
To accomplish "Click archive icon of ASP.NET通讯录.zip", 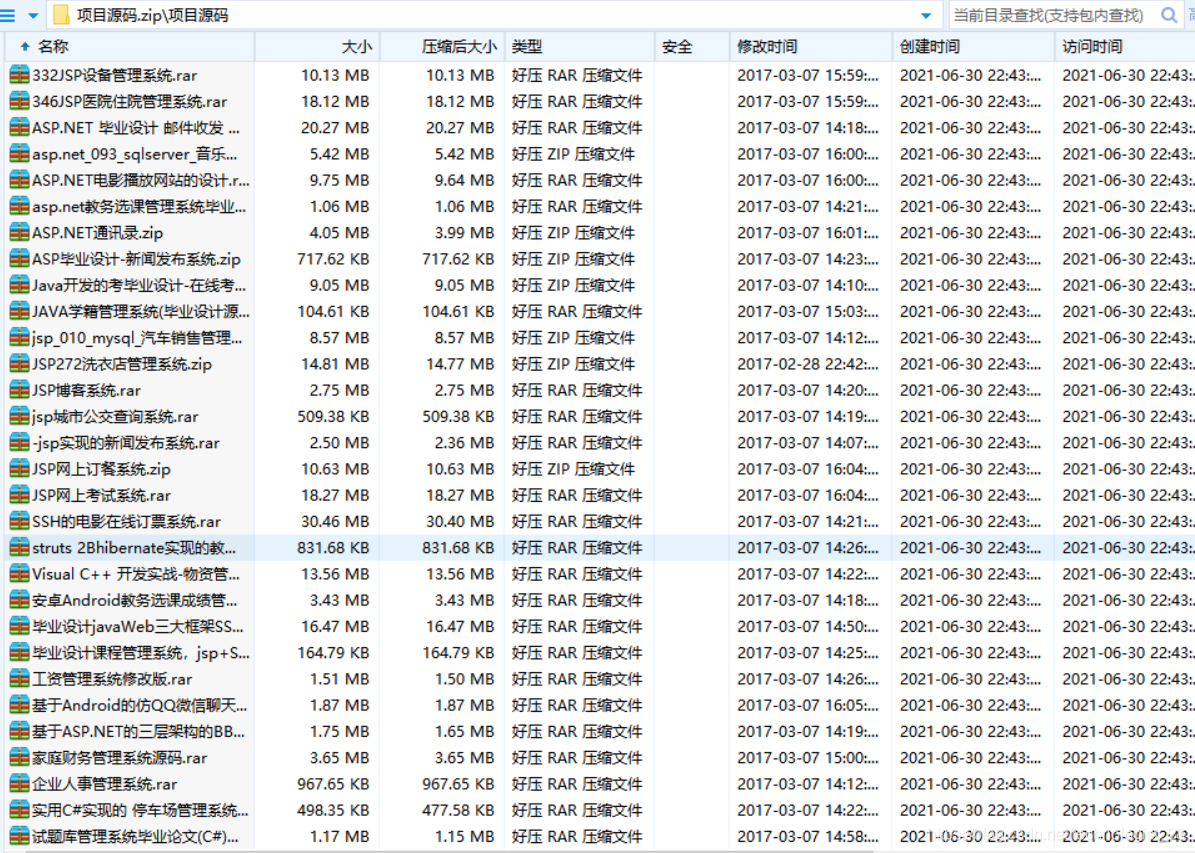I will click(x=19, y=232).
